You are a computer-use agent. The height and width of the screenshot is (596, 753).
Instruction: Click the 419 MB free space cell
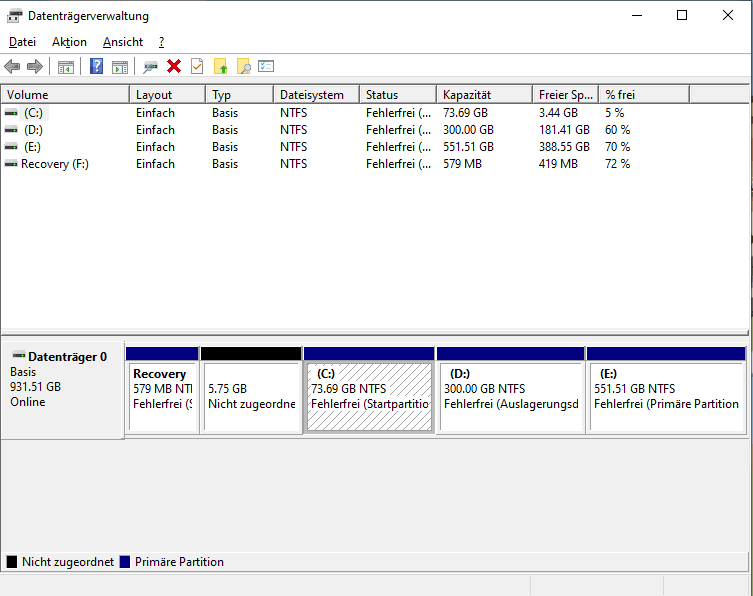coord(558,164)
